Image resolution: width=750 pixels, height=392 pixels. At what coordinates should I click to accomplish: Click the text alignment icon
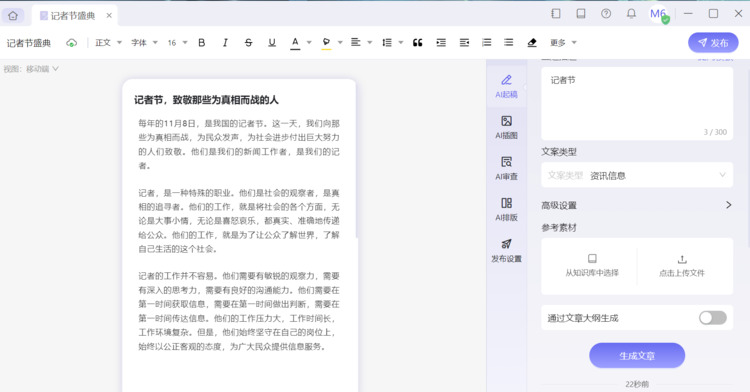(x=355, y=43)
